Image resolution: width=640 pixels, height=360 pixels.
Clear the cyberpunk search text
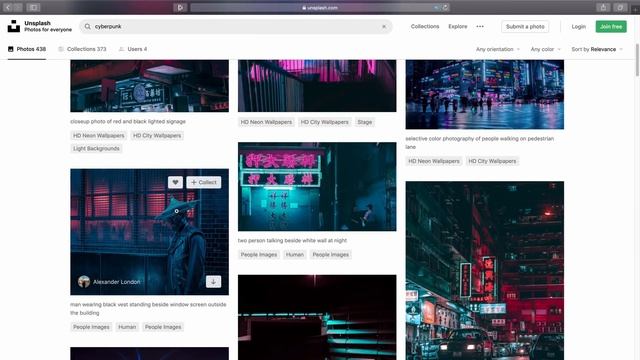point(384,27)
